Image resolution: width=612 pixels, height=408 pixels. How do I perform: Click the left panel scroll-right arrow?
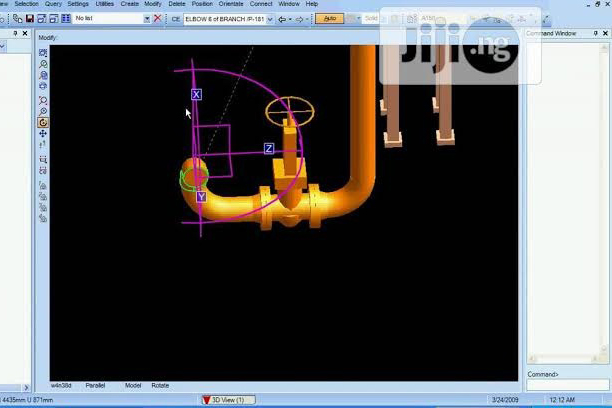(26, 388)
